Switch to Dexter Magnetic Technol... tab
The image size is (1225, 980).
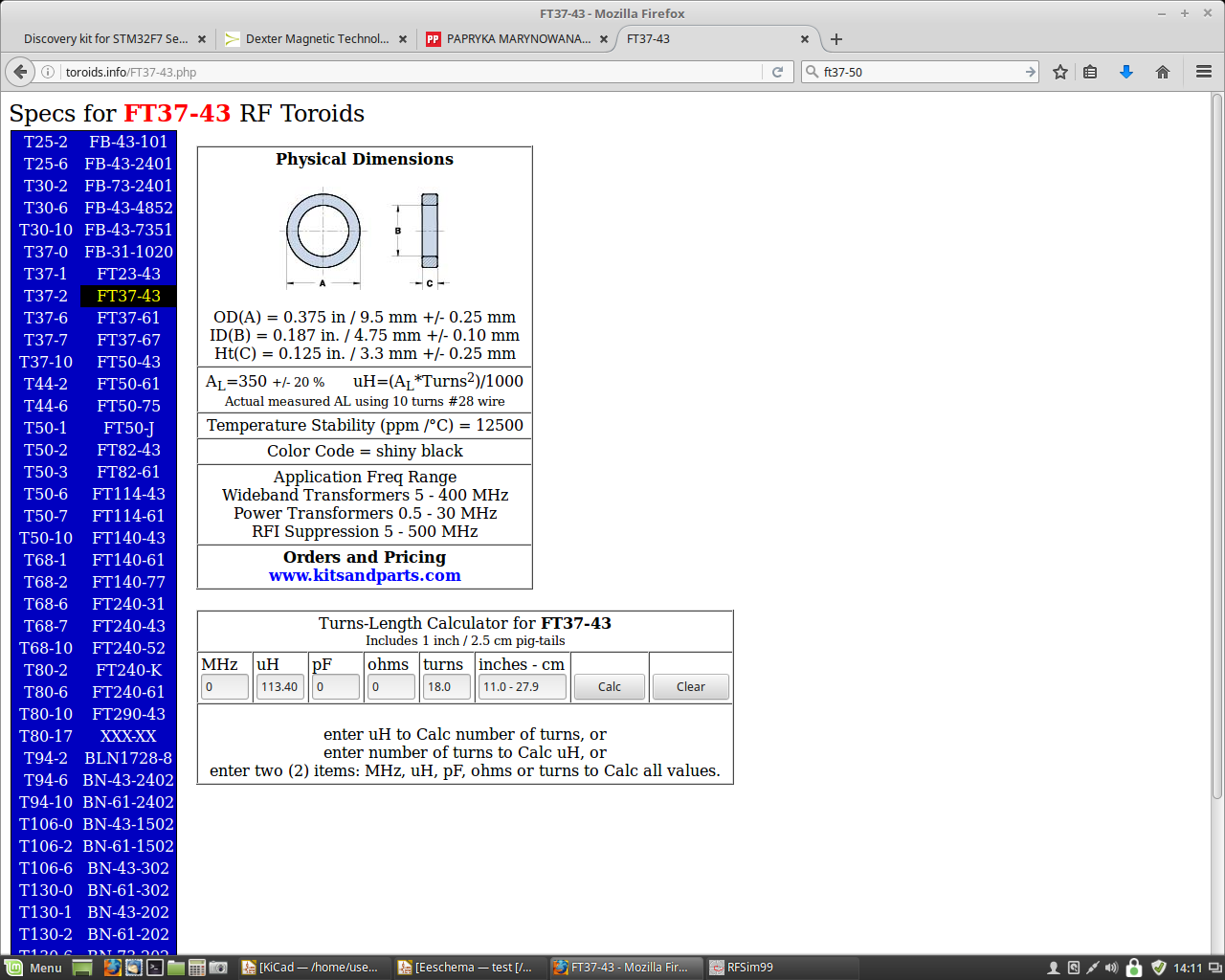(x=317, y=39)
